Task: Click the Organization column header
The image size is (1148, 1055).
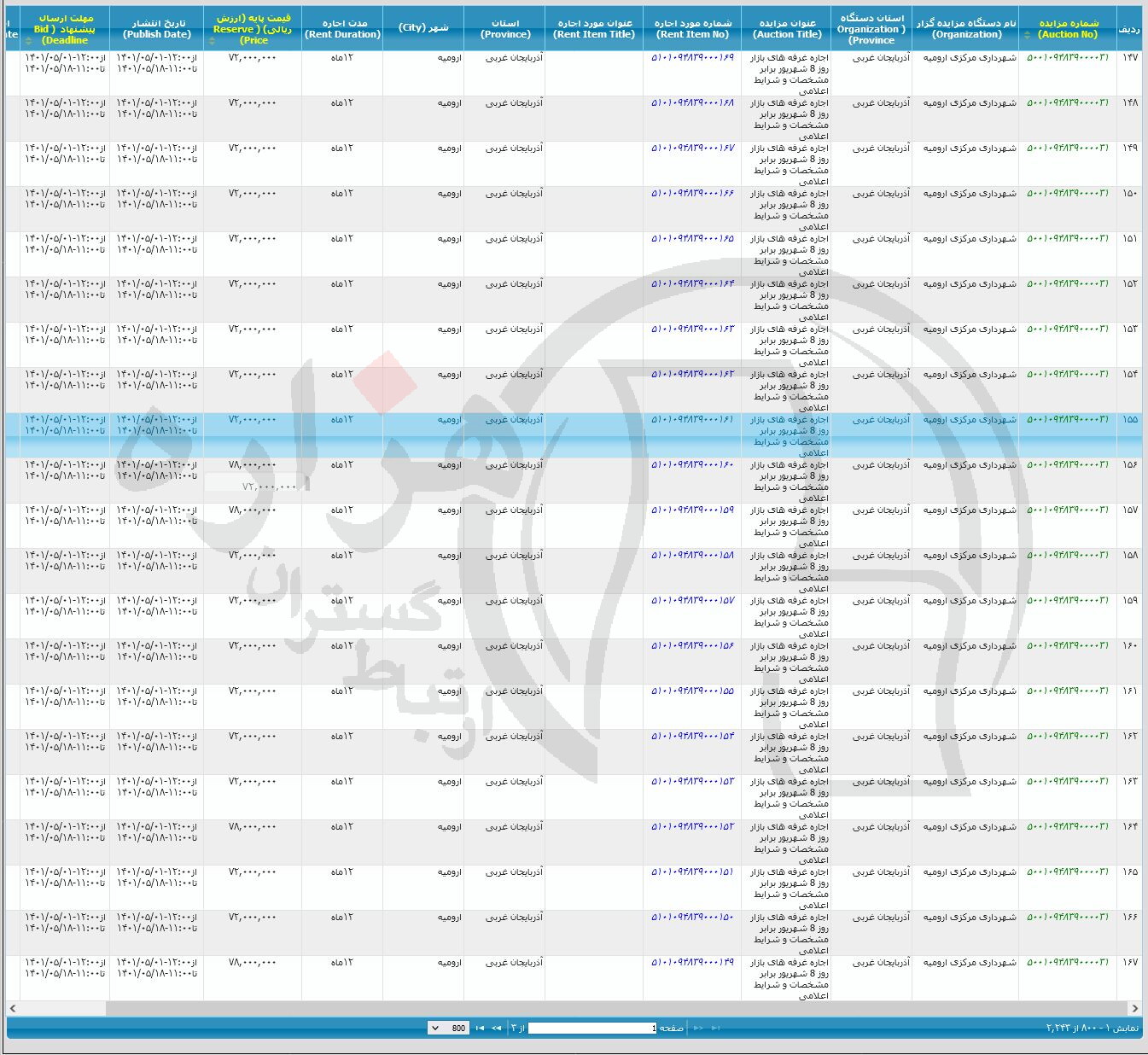Action: pos(965,29)
